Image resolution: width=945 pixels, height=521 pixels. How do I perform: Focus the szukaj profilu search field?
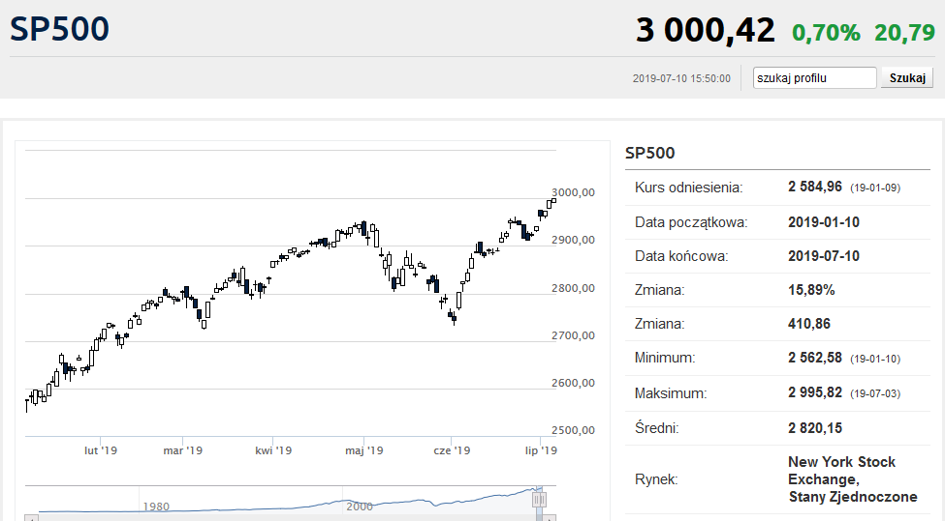pyautogui.click(x=814, y=78)
